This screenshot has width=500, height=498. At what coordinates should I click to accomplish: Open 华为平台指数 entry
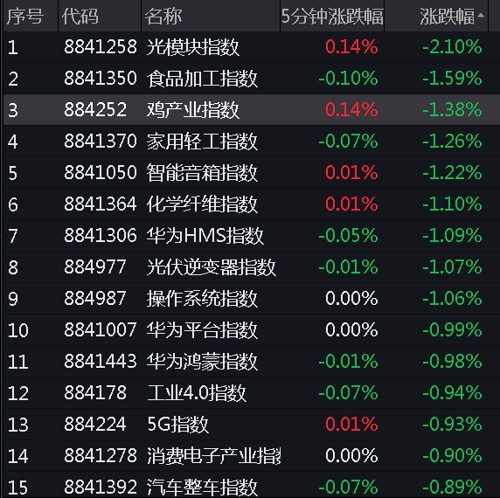pos(202,330)
